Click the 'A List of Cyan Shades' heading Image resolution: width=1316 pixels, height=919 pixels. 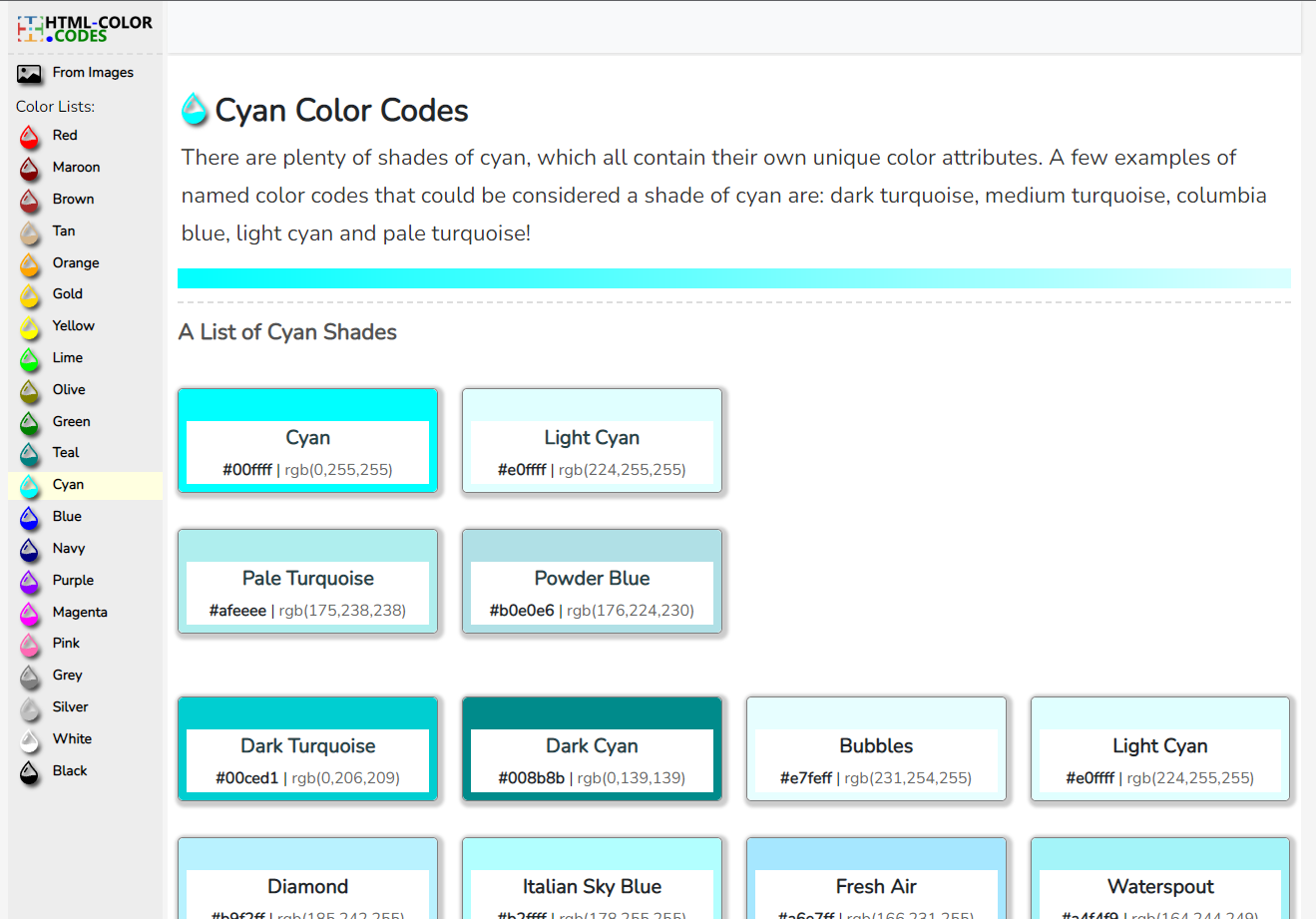(287, 332)
